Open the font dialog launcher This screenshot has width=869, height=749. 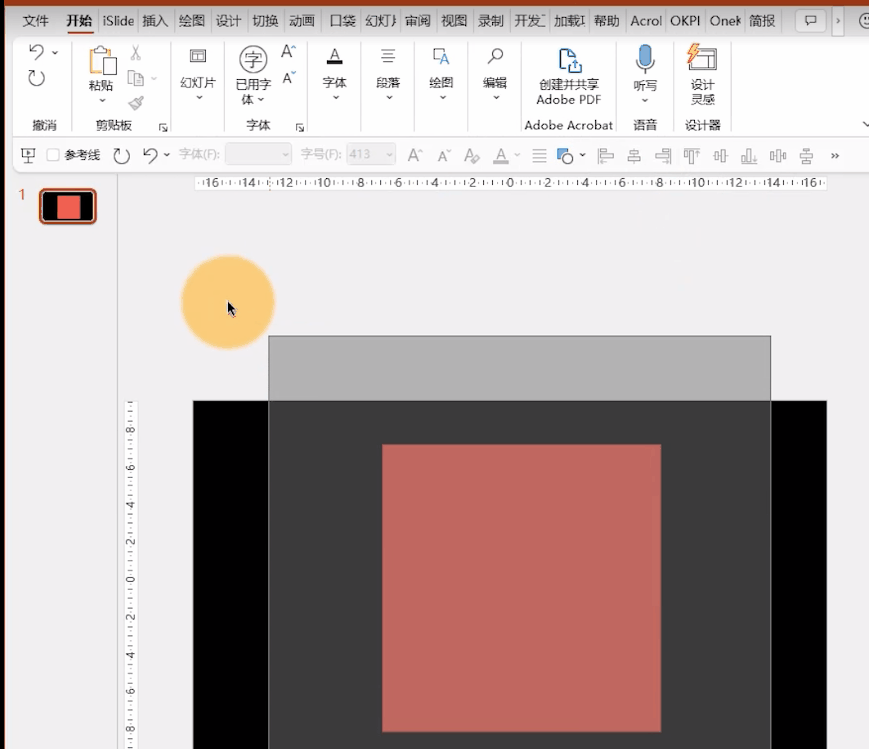click(x=300, y=128)
